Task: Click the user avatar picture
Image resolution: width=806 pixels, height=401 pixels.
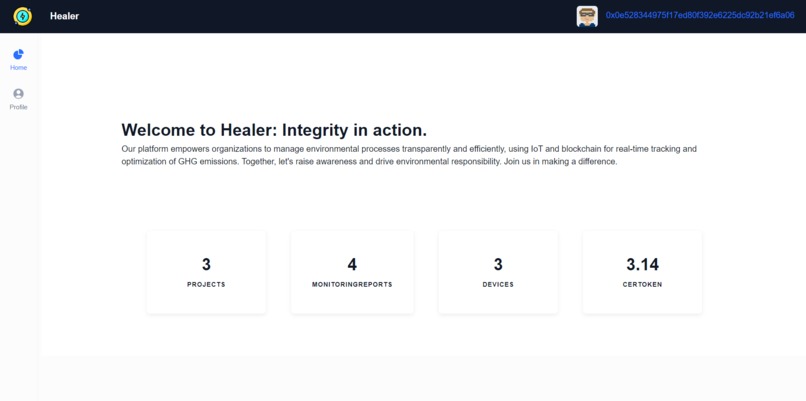Action: (587, 16)
